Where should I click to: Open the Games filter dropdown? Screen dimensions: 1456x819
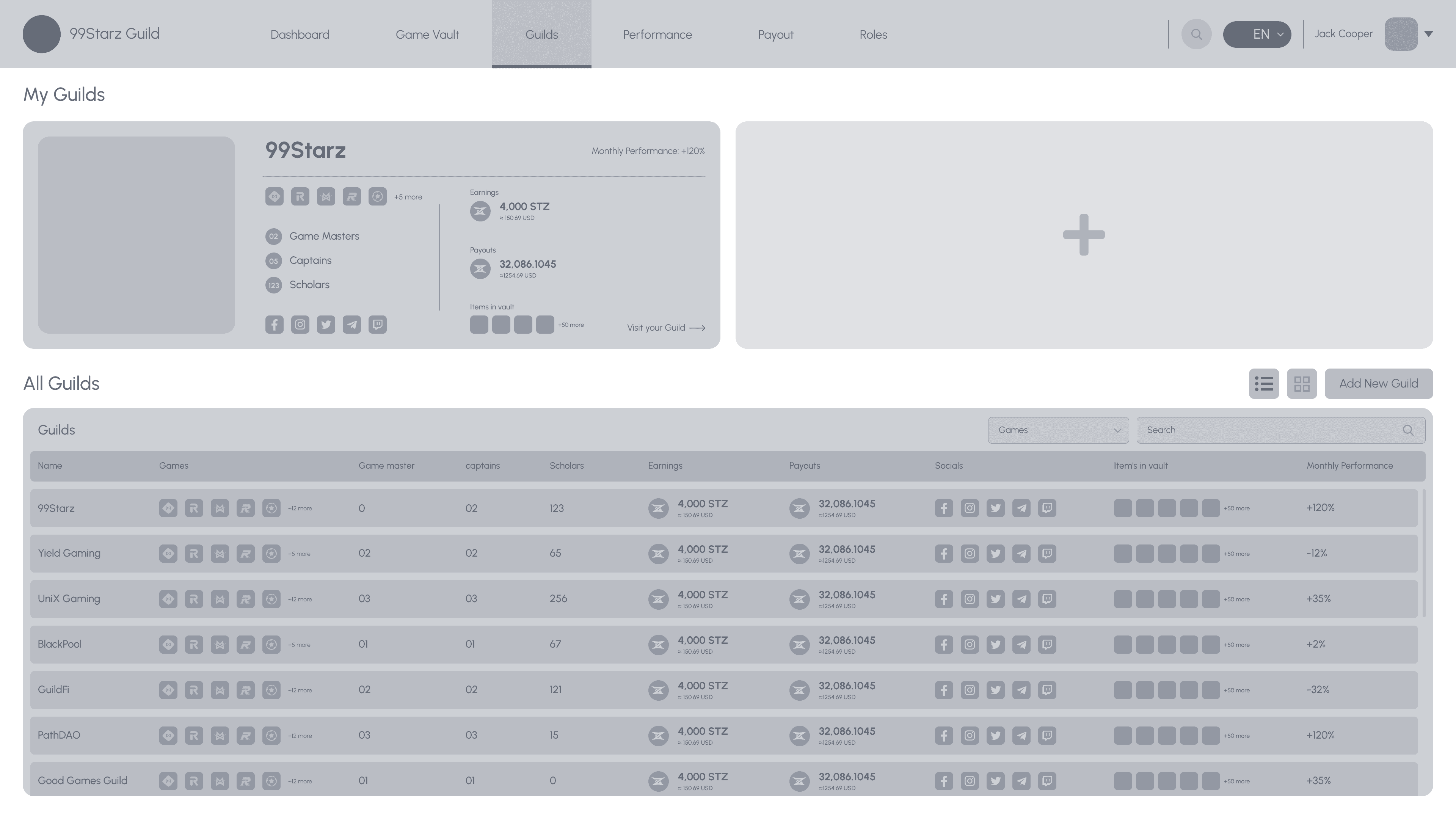click(x=1058, y=431)
